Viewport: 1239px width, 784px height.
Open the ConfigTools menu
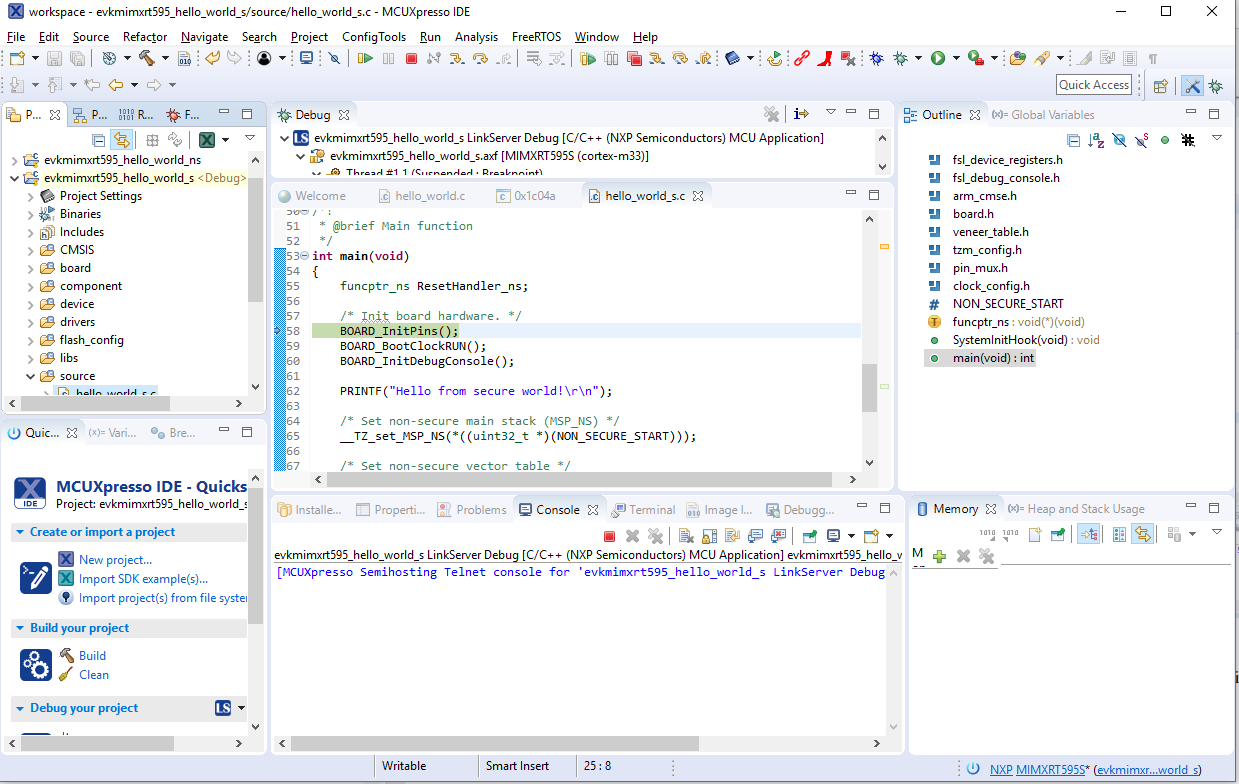(x=374, y=37)
